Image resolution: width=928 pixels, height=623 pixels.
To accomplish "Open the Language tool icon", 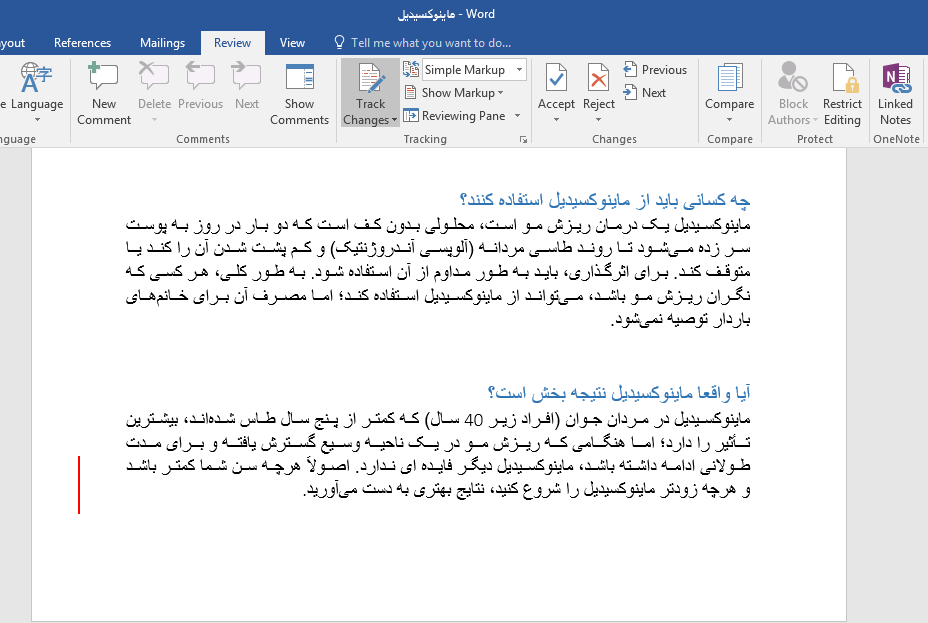I will pyautogui.click(x=36, y=78).
